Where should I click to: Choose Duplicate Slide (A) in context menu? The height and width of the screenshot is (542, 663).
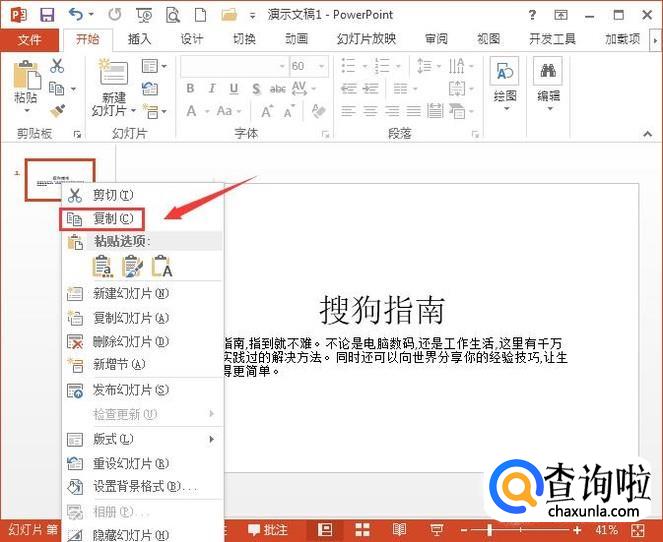coord(142,318)
